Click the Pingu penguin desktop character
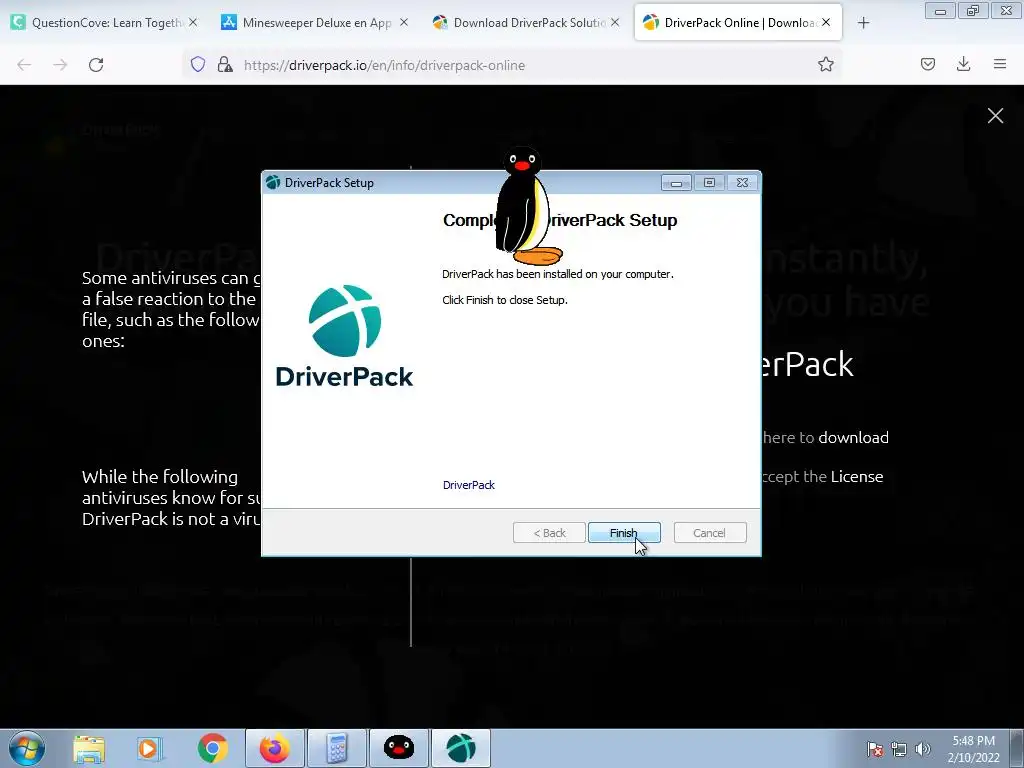The width and height of the screenshot is (1024, 768). 528,206
